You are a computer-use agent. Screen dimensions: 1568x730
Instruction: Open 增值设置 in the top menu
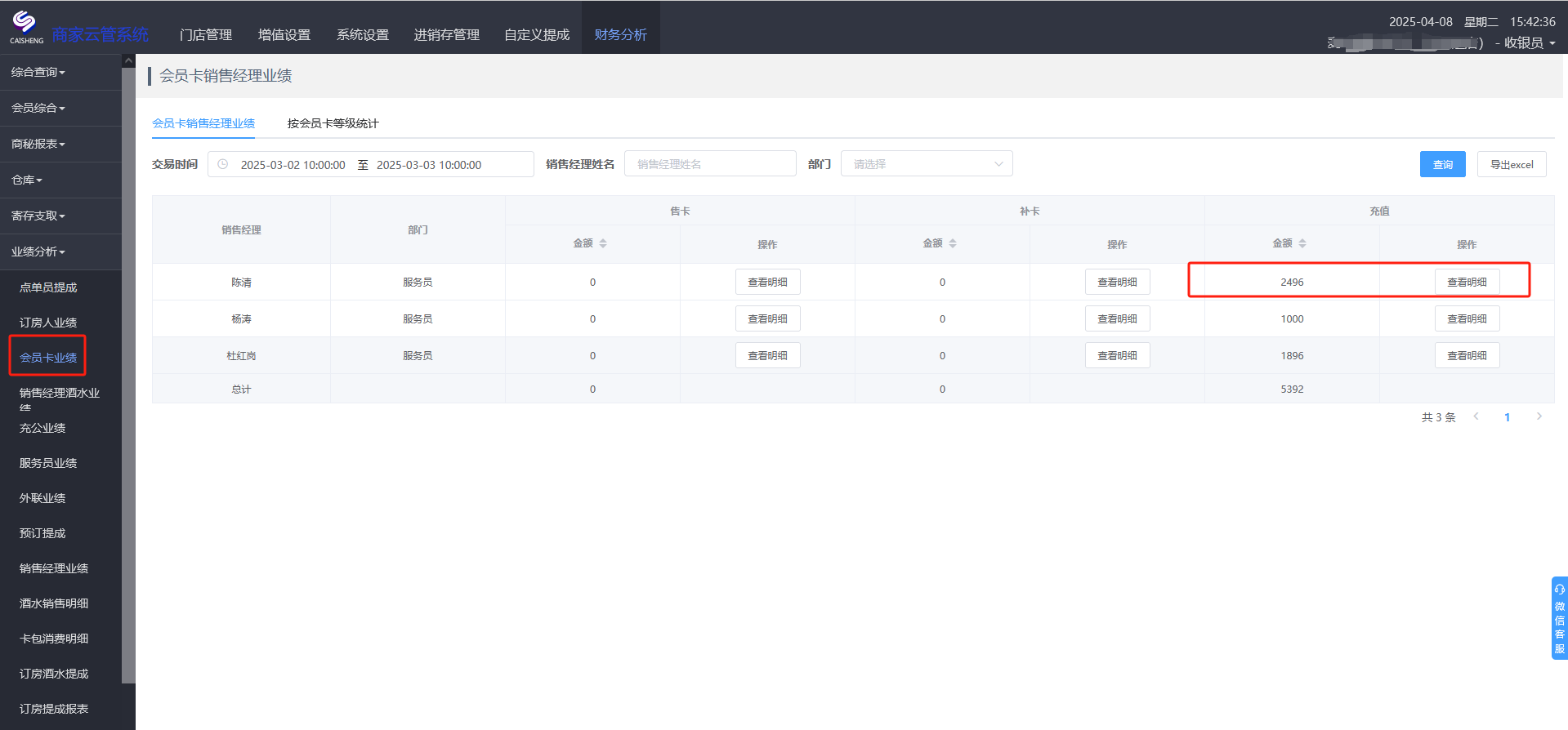pos(284,34)
